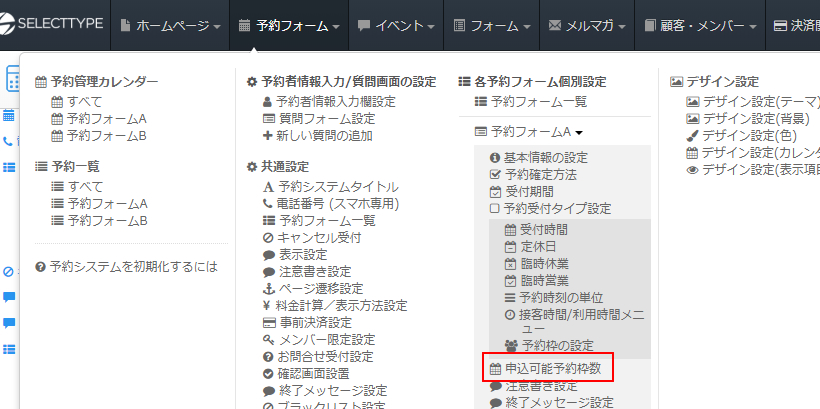Expand the 予約フォームA dropdown in 個別設定
This screenshot has height=409, width=820.
(529, 132)
